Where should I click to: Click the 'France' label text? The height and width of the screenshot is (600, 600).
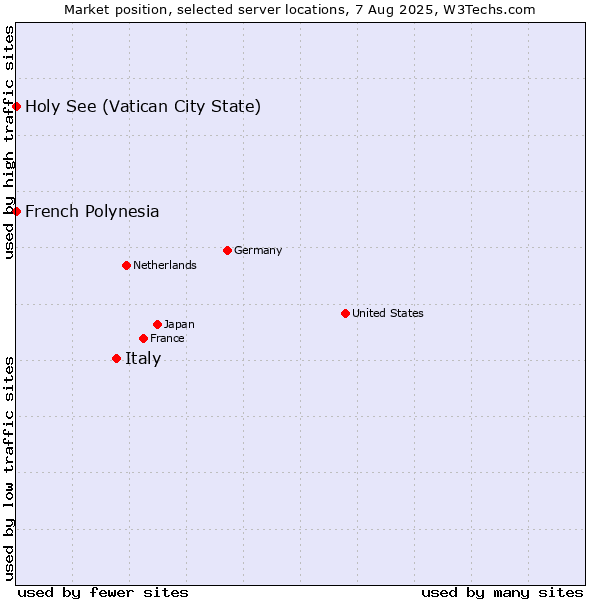tap(167, 338)
